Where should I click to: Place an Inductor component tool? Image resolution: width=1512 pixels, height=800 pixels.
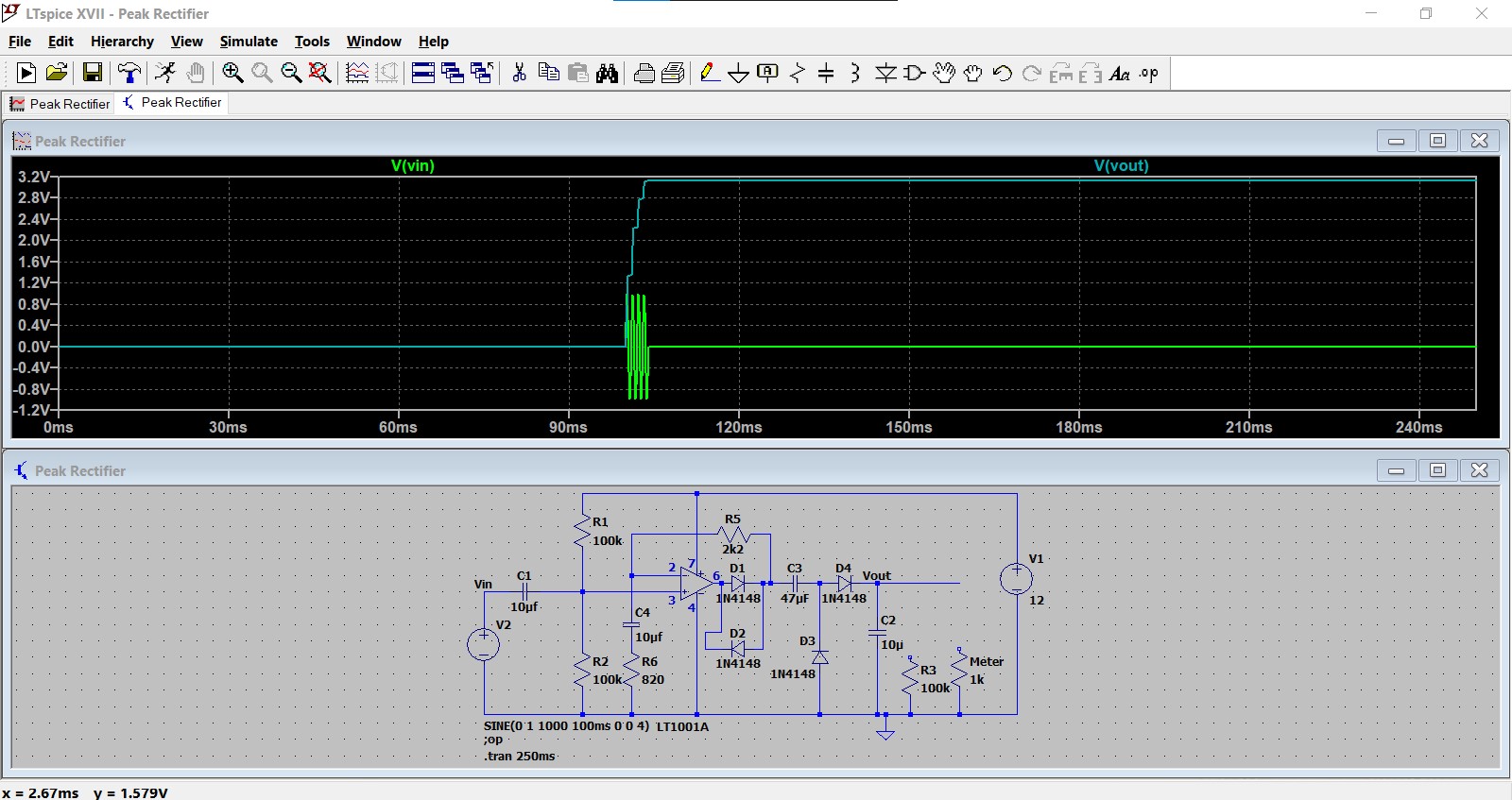click(x=855, y=73)
